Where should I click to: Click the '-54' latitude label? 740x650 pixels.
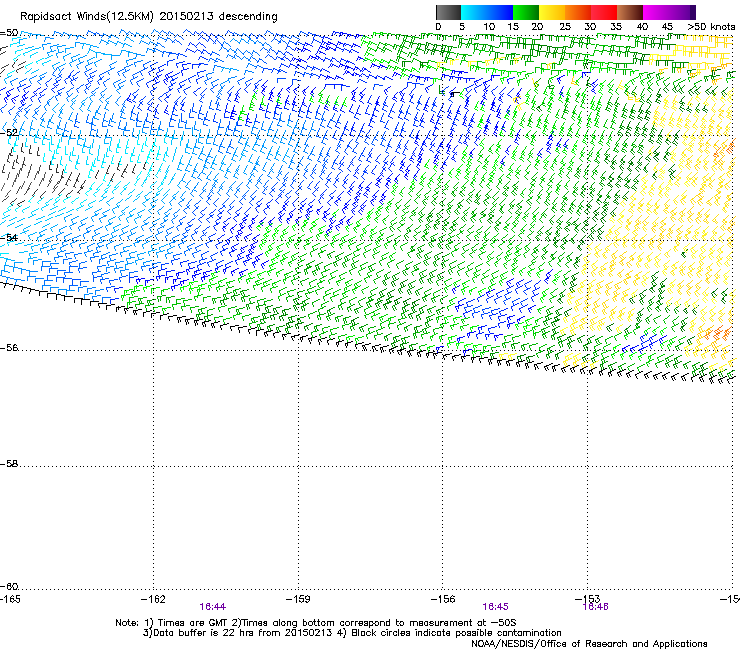tap(9, 237)
